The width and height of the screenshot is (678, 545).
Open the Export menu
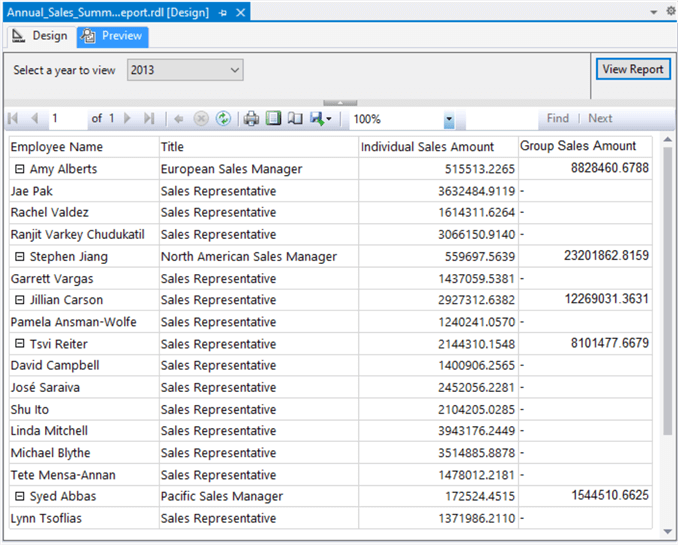coord(321,119)
